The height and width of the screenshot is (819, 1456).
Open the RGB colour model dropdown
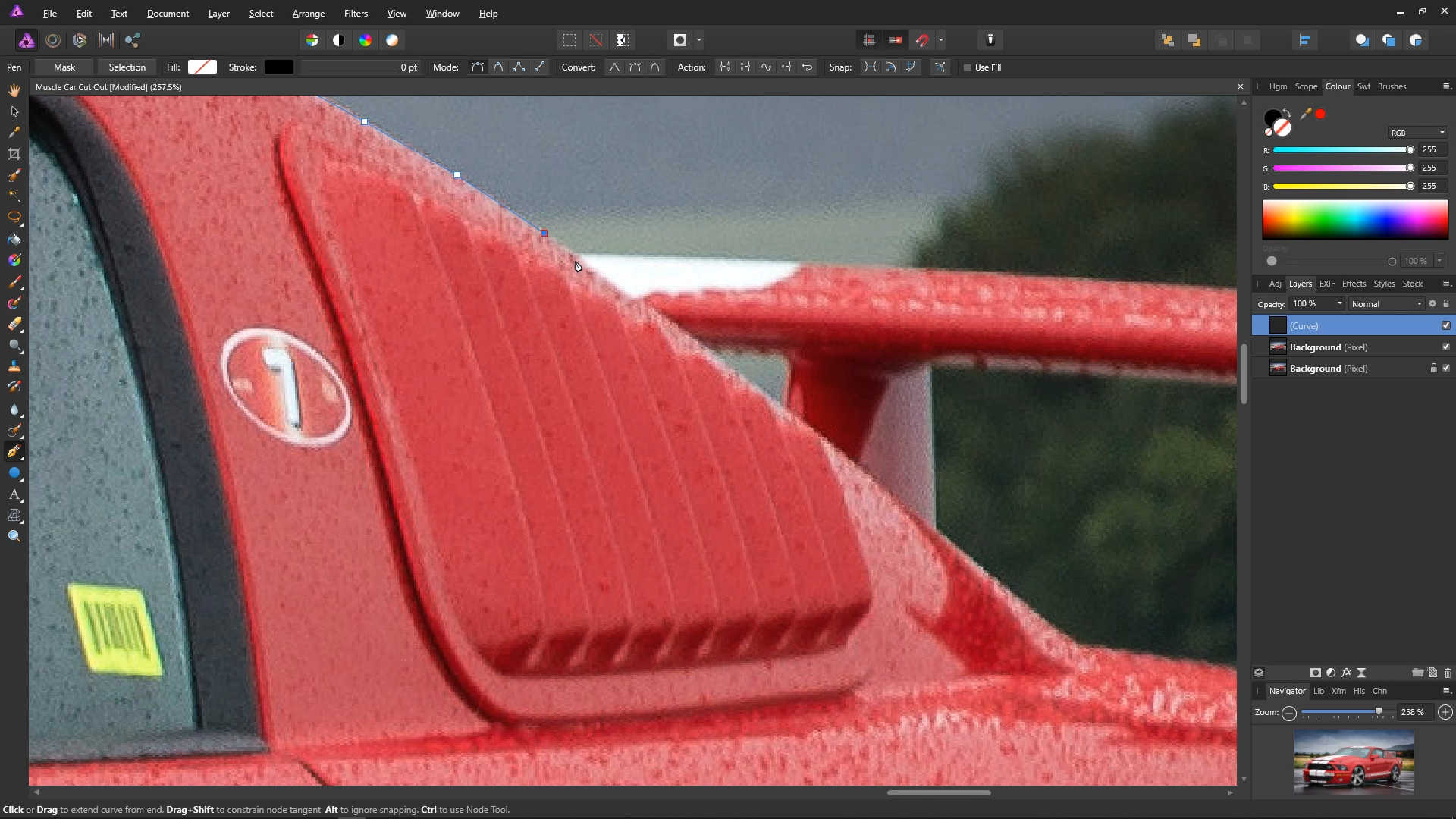(x=1417, y=133)
